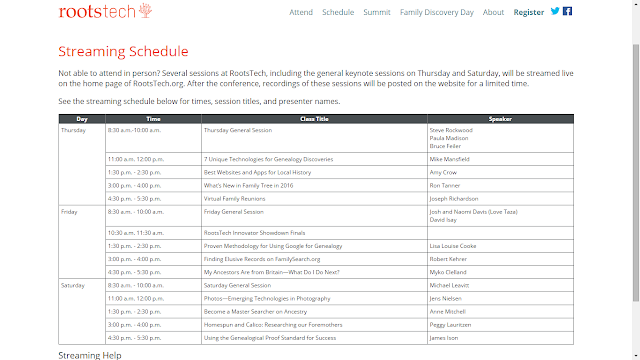Click speaker name Robert Kehrer
The image size is (640, 360).
pos(448,259)
